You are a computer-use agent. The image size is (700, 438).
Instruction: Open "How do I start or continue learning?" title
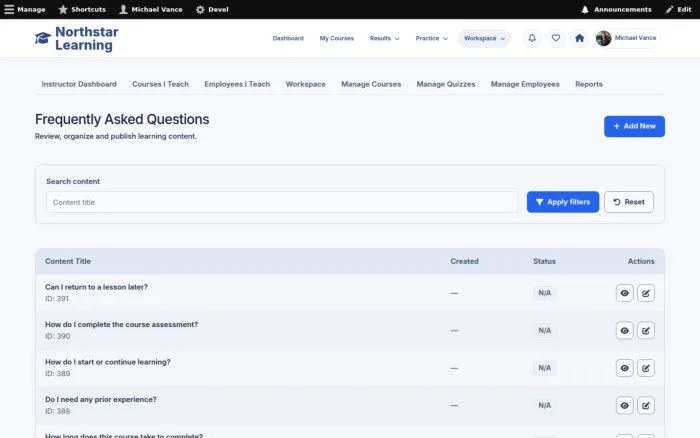click(108, 362)
